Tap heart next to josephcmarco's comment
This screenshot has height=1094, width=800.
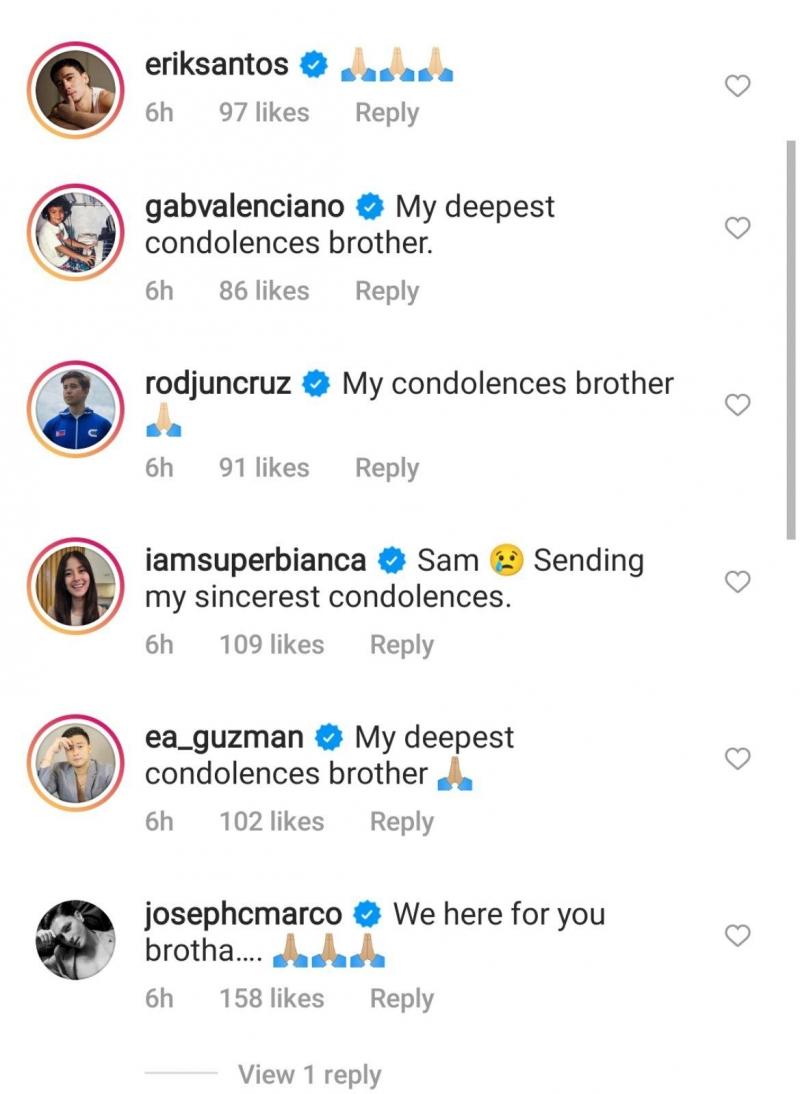click(737, 936)
